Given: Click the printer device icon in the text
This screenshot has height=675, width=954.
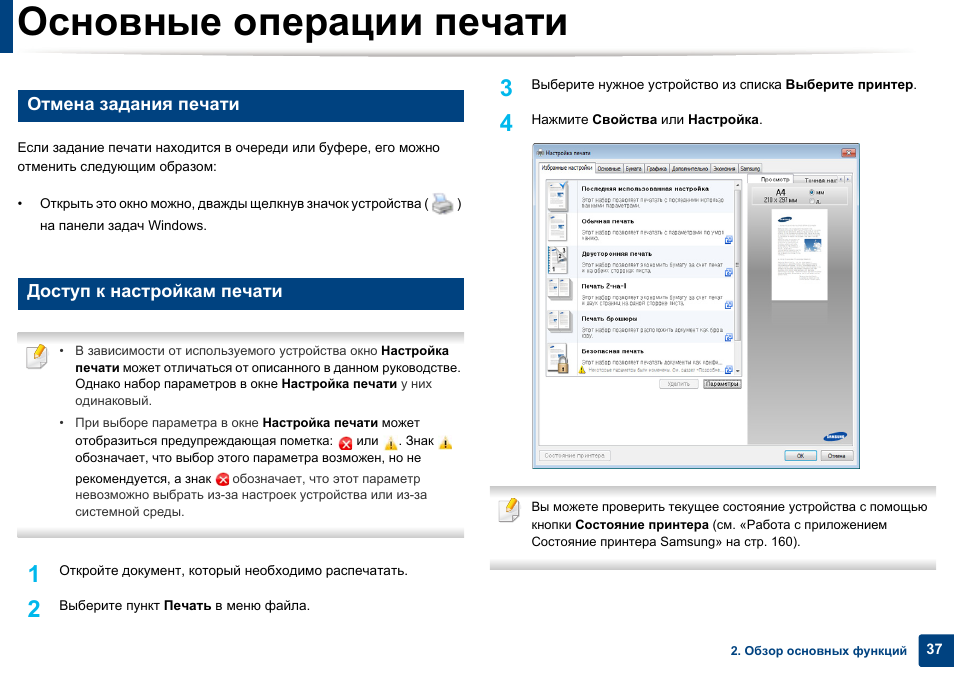Looking at the screenshot, I should coord(443,205).
